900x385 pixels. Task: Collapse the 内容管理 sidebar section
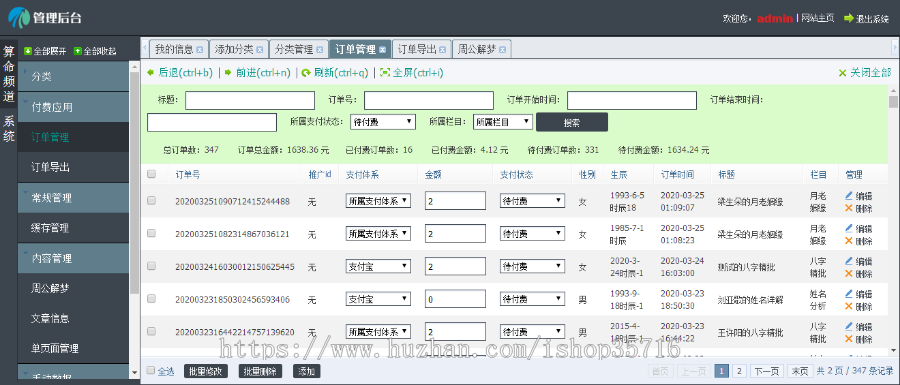(x=73, y=258)
